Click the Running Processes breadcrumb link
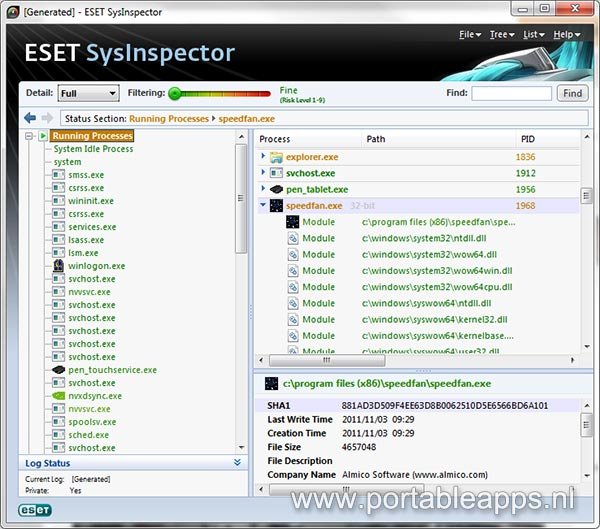Screen dimensions: 600x529 click(x=168, y=119)
